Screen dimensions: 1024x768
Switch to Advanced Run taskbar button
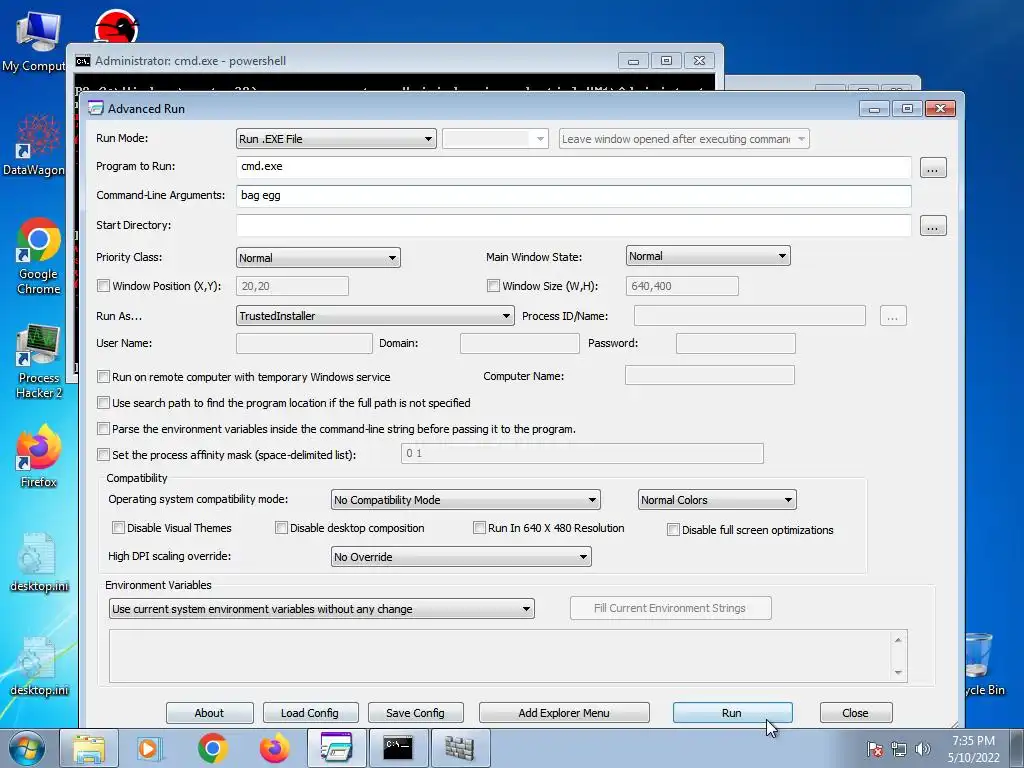click(336, 748)
